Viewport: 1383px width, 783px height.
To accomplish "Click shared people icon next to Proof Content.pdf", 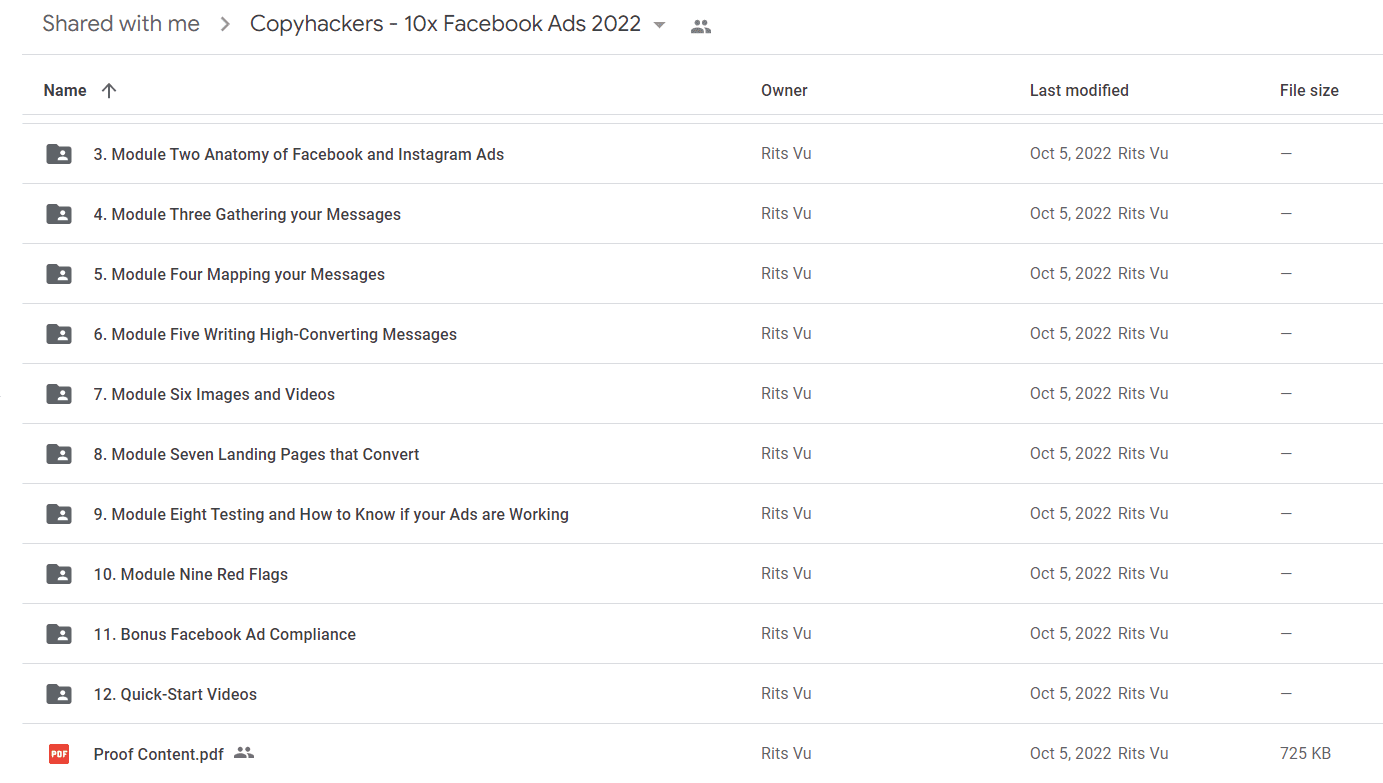I will click(244, 753).
